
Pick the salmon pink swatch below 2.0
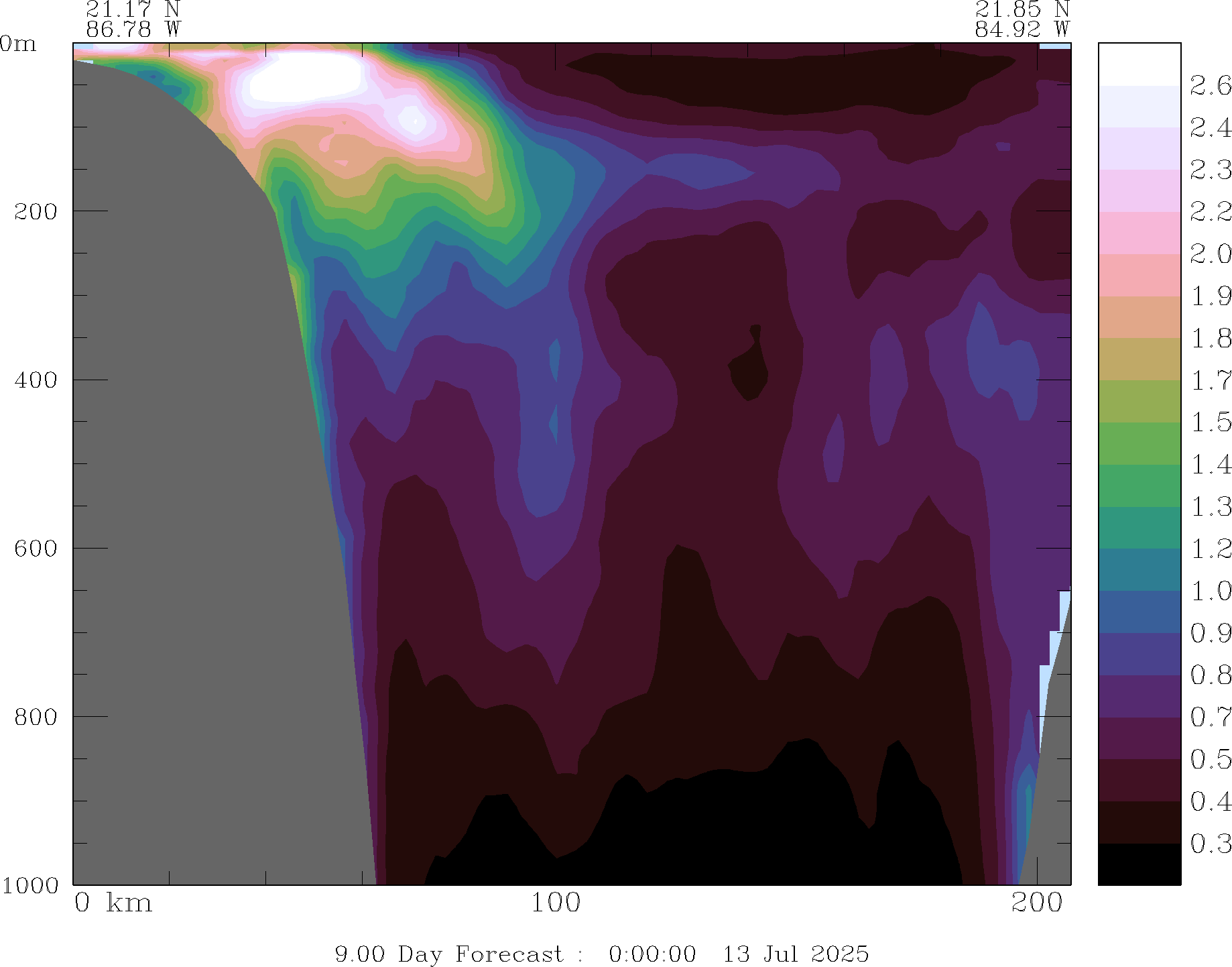point(1139,275)
